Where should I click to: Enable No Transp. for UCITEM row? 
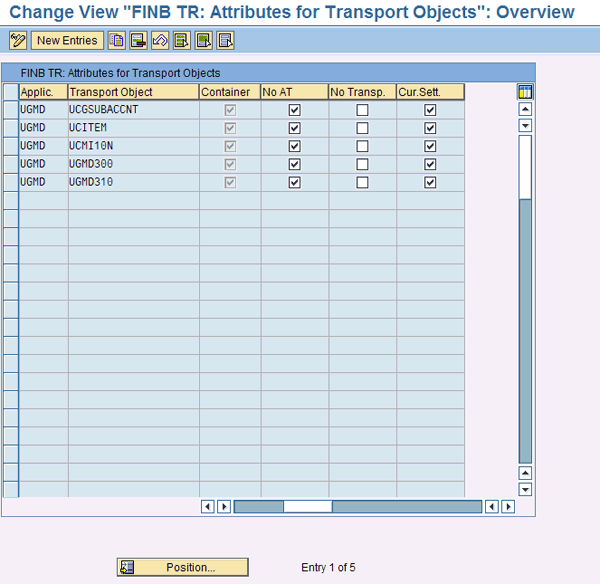point(362,128)
